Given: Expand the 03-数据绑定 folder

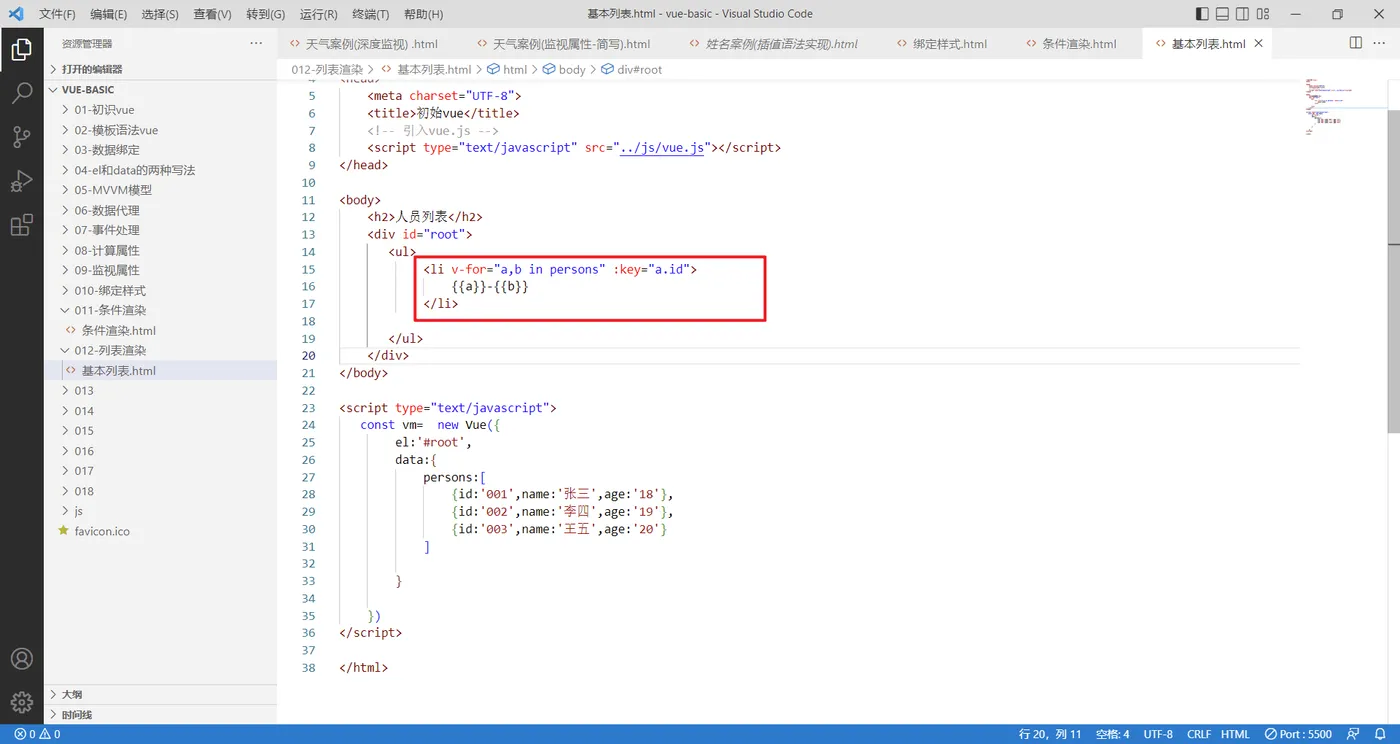Looking at the screenshot, I should [160, 150].
